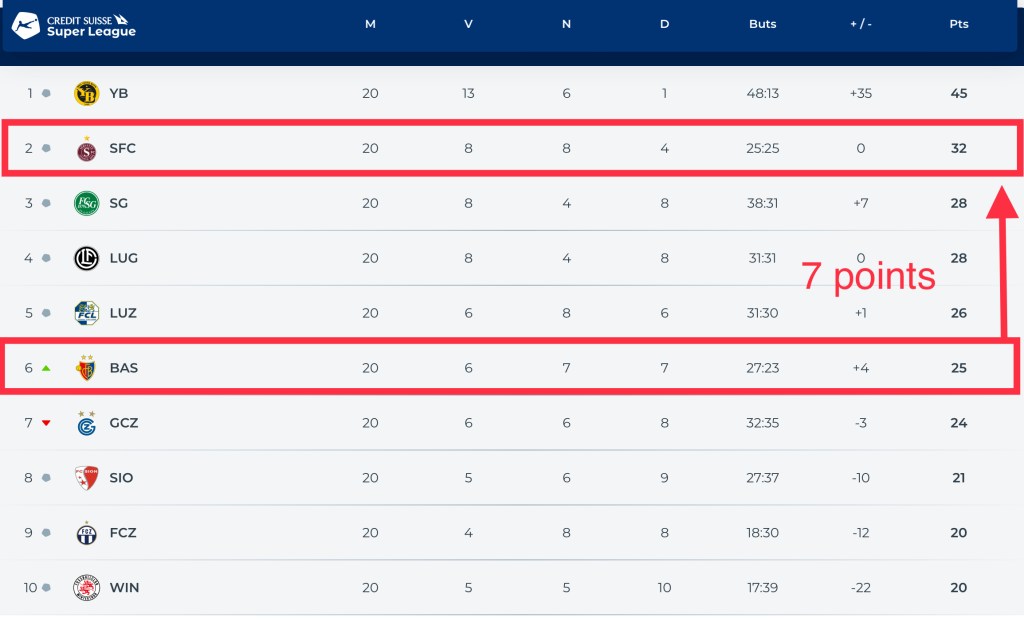Click the Grasshopper GCZ club crest
The height and width of the screenshot is (621, 1024).
87,423
